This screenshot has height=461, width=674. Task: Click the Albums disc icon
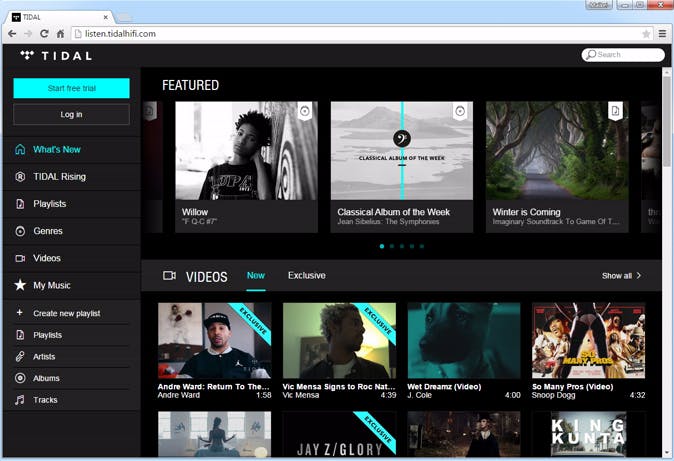pos(20,378)
